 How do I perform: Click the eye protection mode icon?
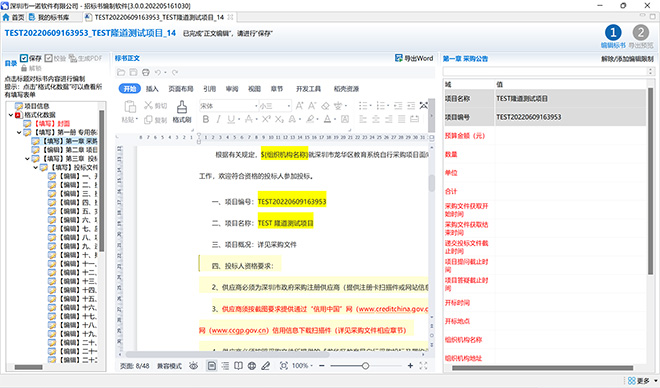click(x=193, y=366)
